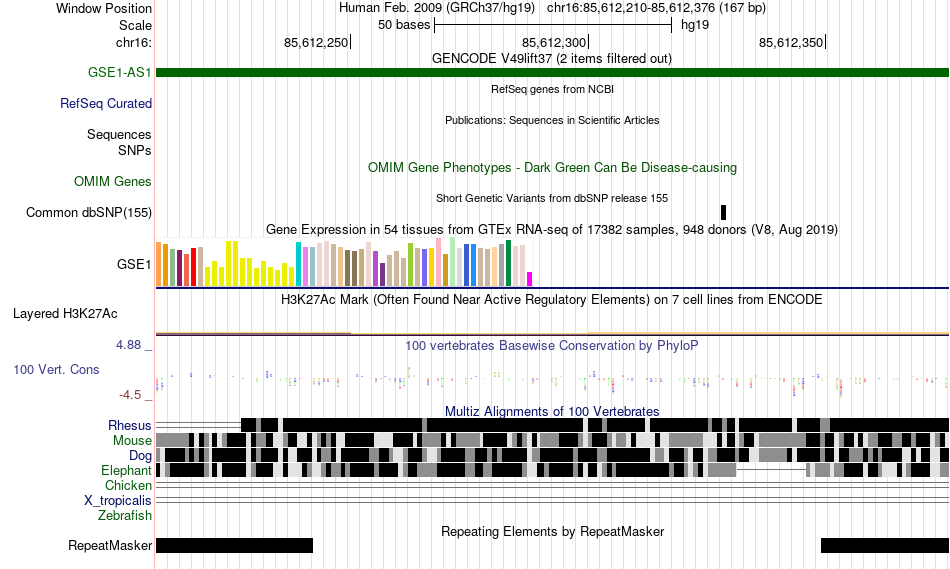The width and height of the screenshot is (950, 569).
Task: Click the 50 bases scale bar
Action: 553,25
